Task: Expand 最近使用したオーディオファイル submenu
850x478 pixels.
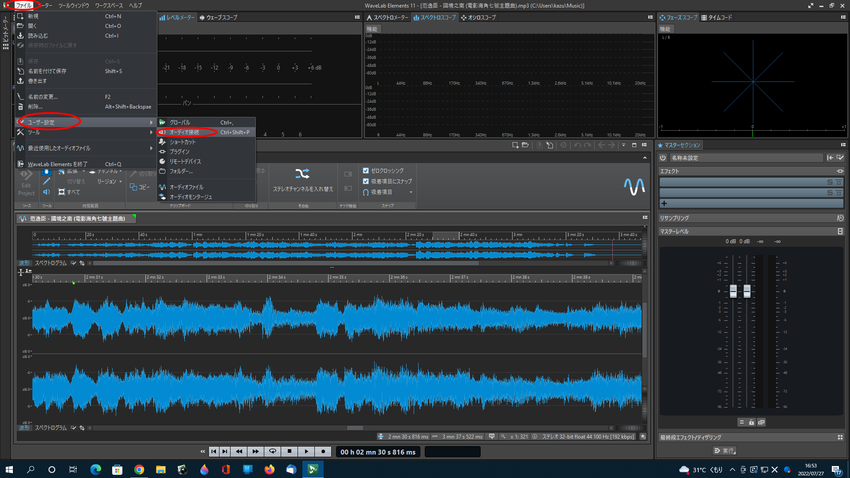Action: point(86,148)
